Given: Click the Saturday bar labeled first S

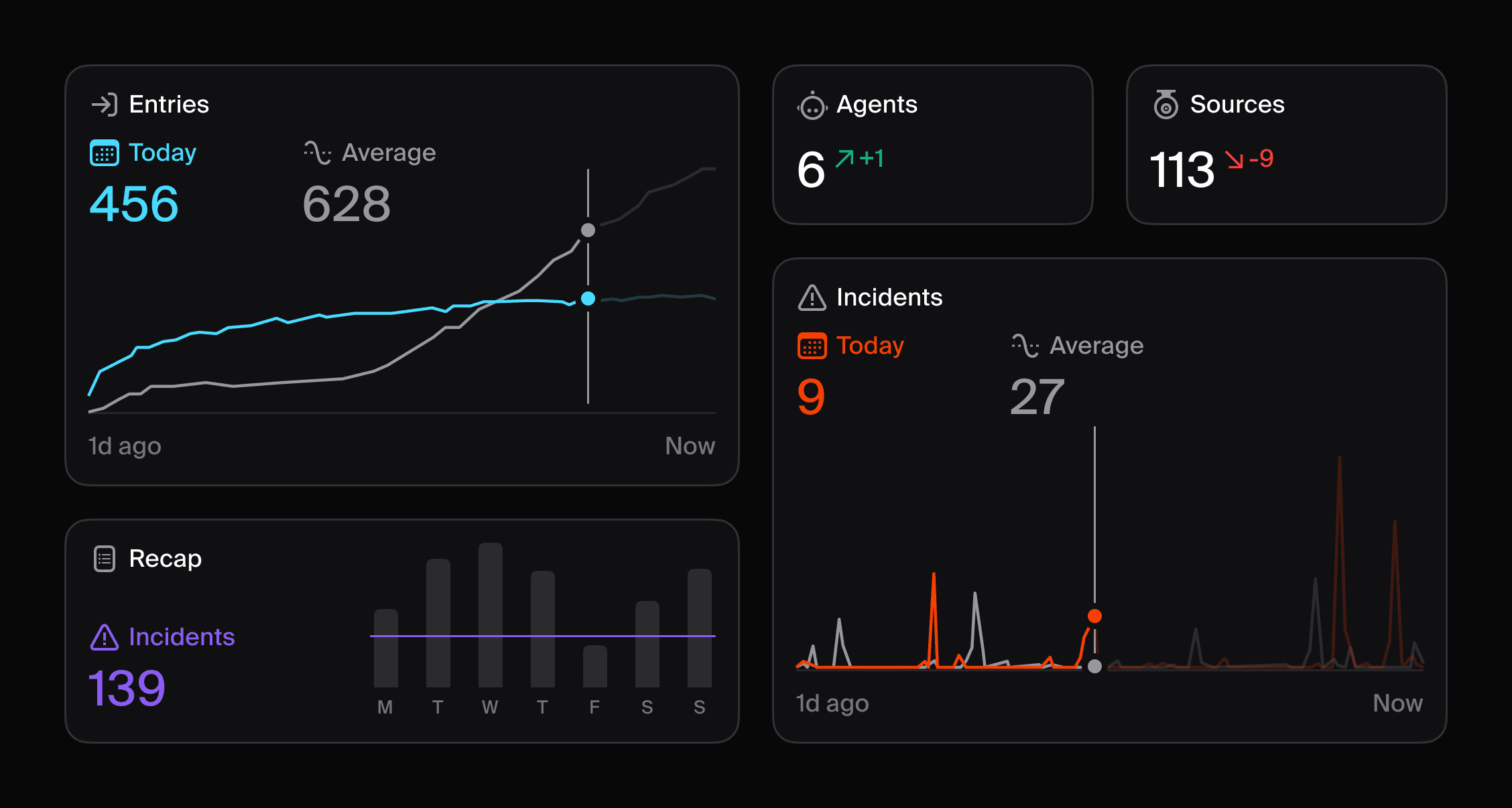Looking at the screenshot, I should [x=647, y=644].
